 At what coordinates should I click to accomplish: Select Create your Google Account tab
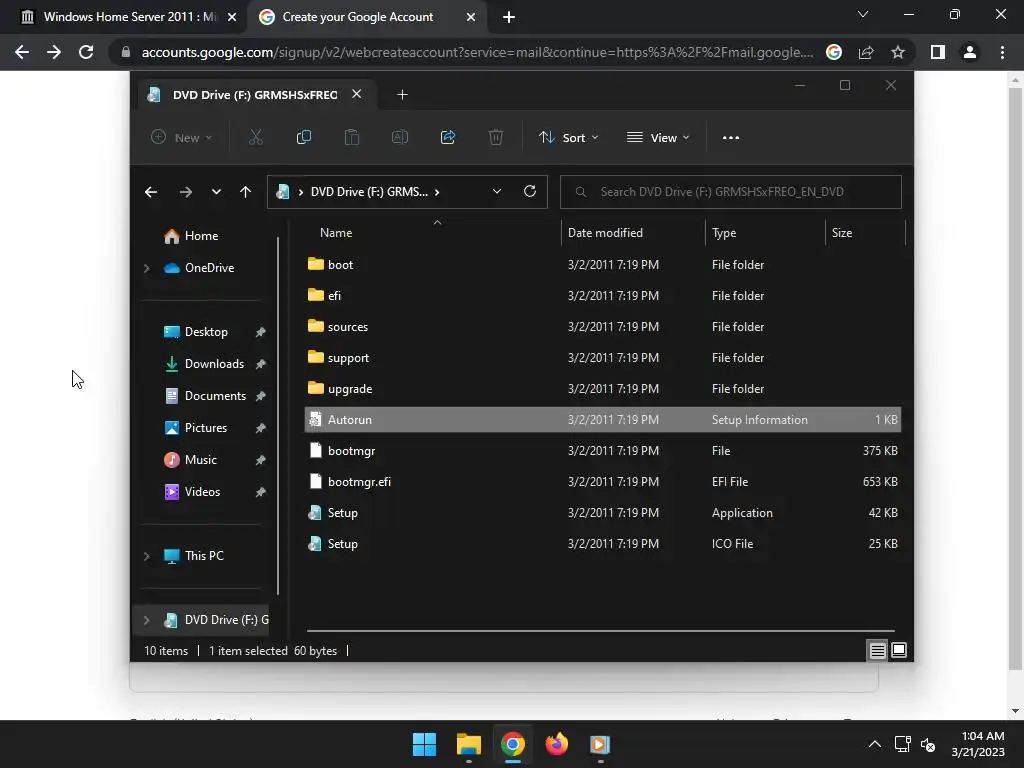click(359, 18)
